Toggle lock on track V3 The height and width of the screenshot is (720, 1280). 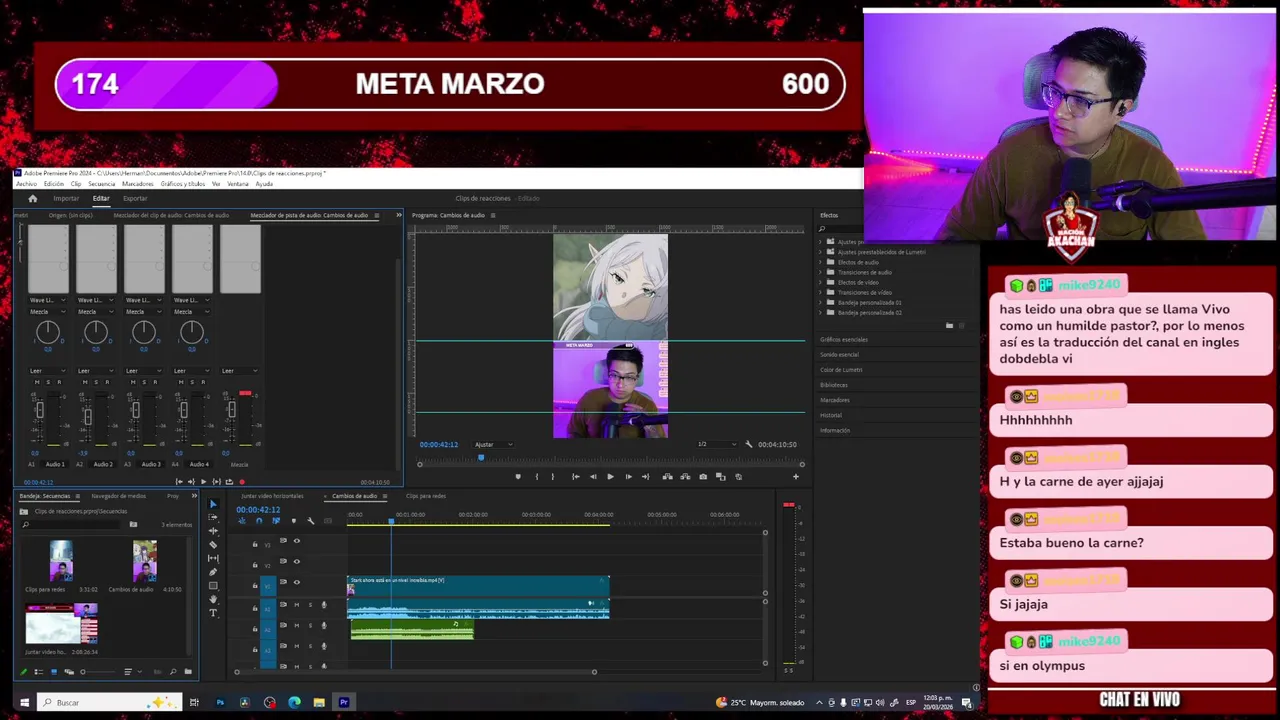[255, 544]
